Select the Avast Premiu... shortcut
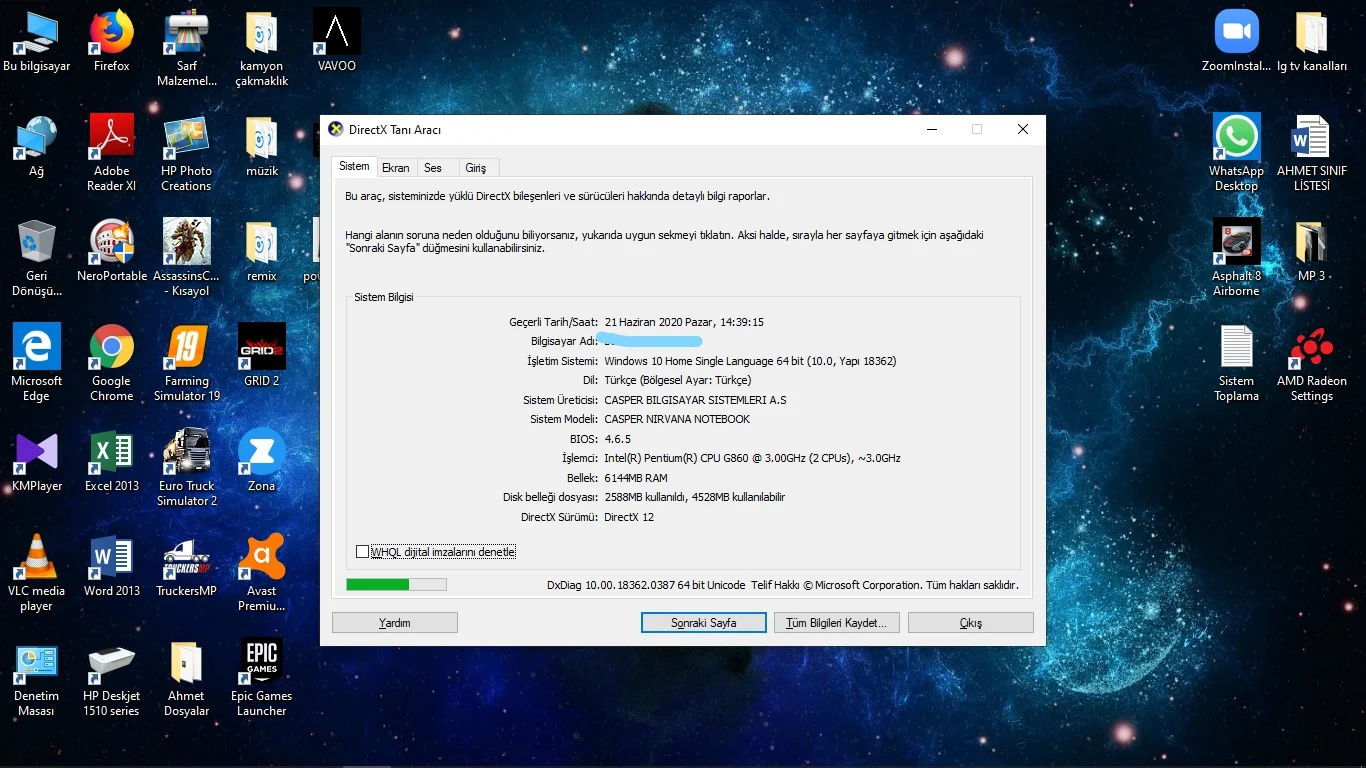 point(262,575)
